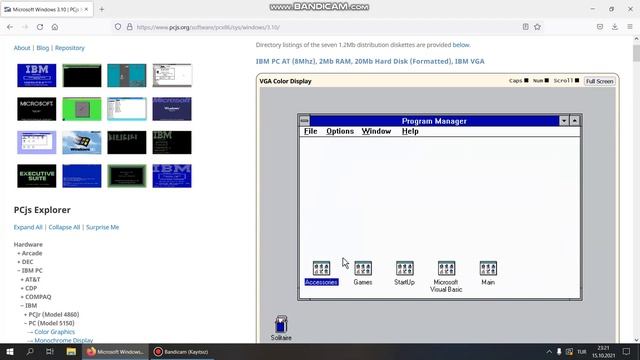Open the Firefox hamburger menu
The width and height of the screenshot is (640, 360).
(630, 27)
